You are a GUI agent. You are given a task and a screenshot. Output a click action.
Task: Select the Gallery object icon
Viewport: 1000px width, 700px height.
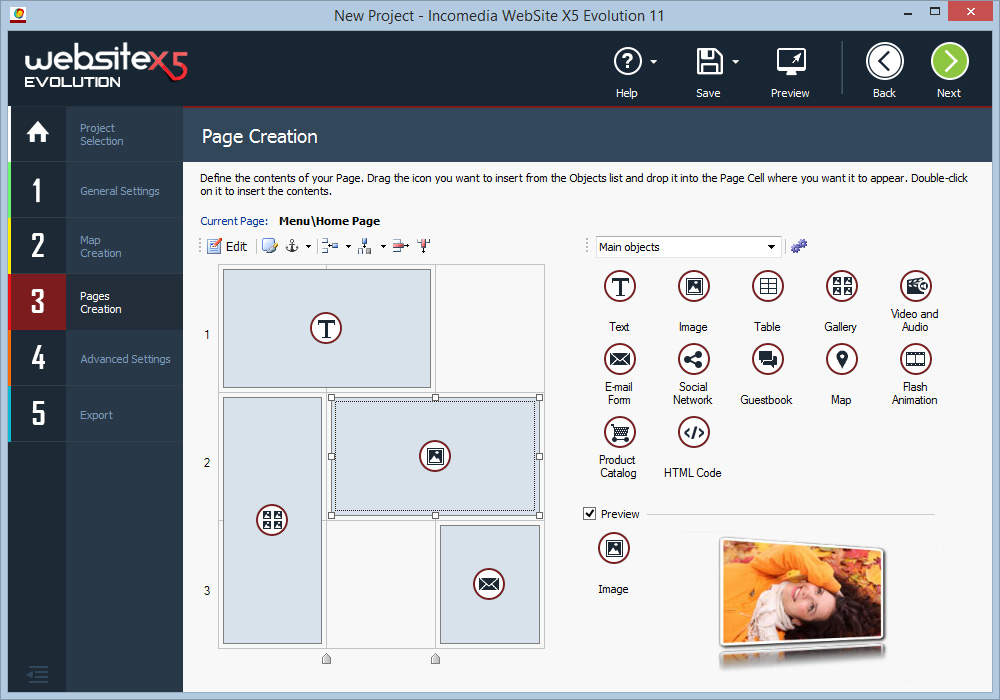coord(841,285)
